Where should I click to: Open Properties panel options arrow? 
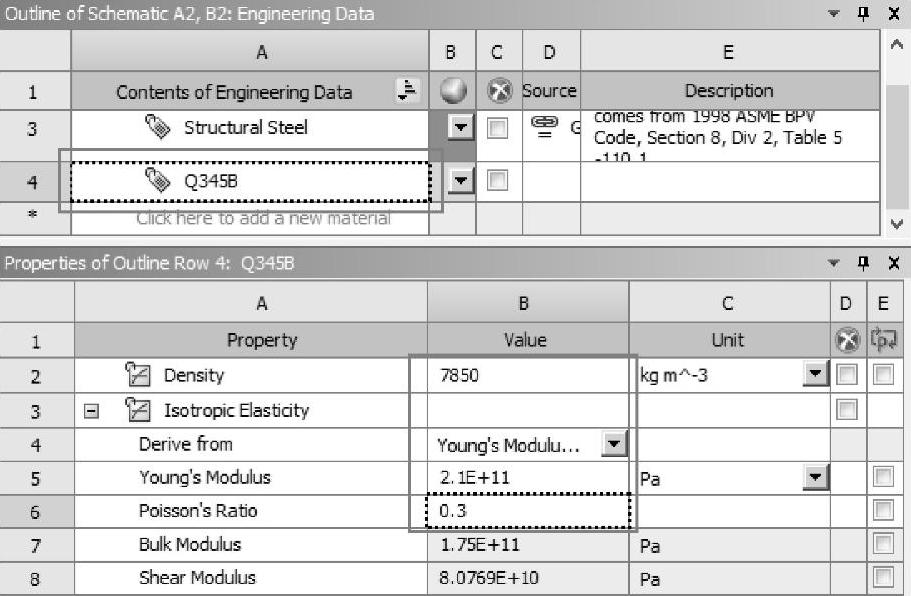834,263
